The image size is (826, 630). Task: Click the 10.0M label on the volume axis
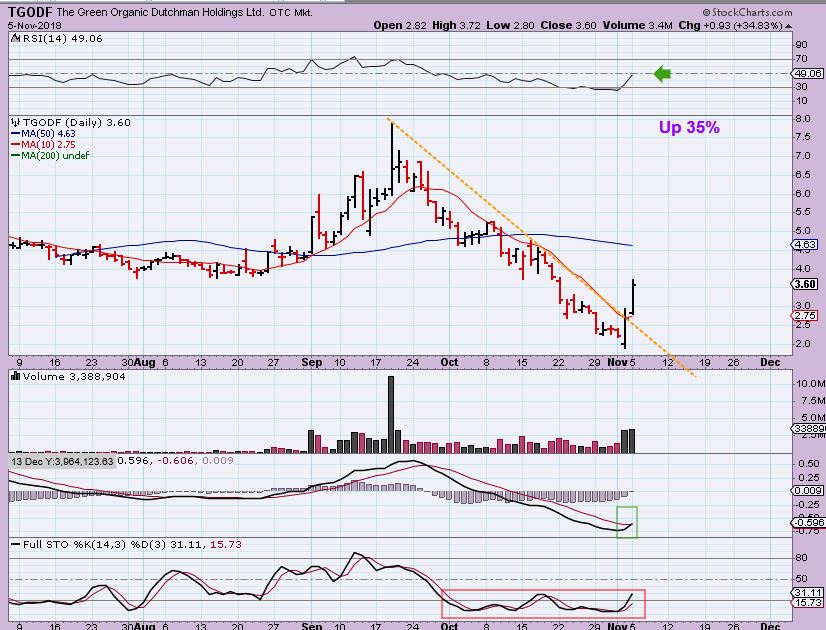tap(810, 383)
